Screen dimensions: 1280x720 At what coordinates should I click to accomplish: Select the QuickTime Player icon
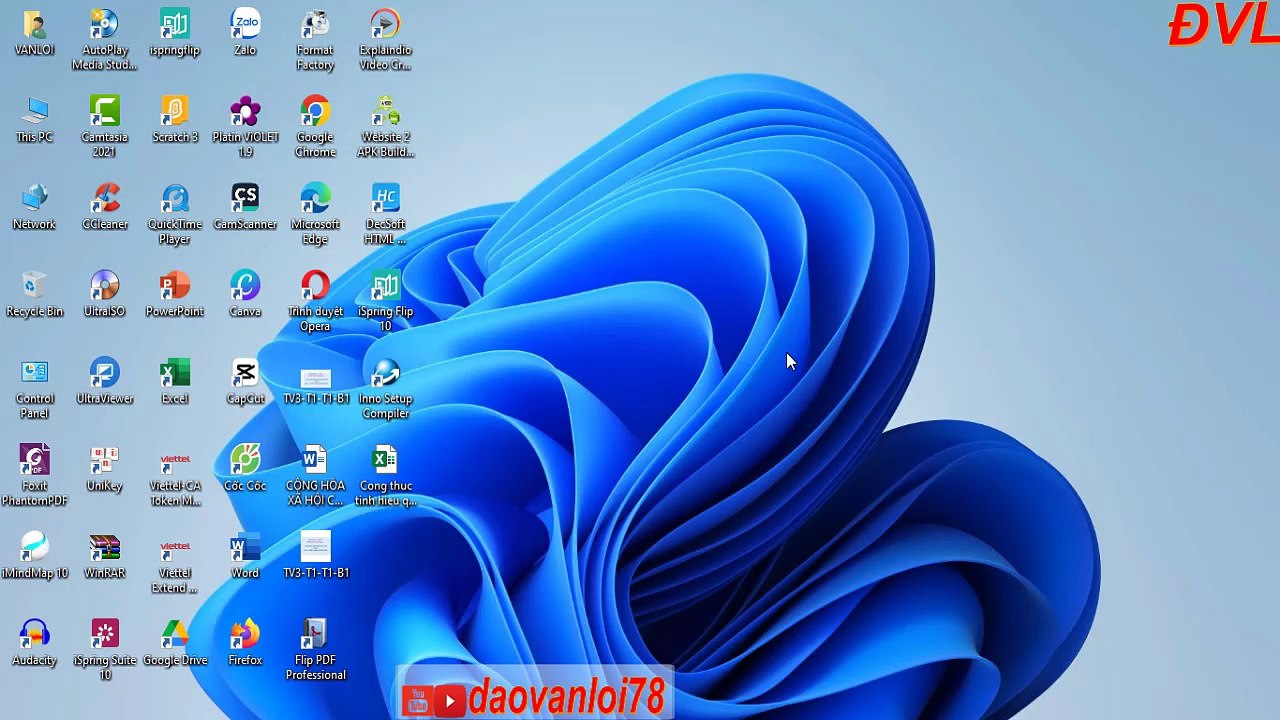[x=175, y=214]
